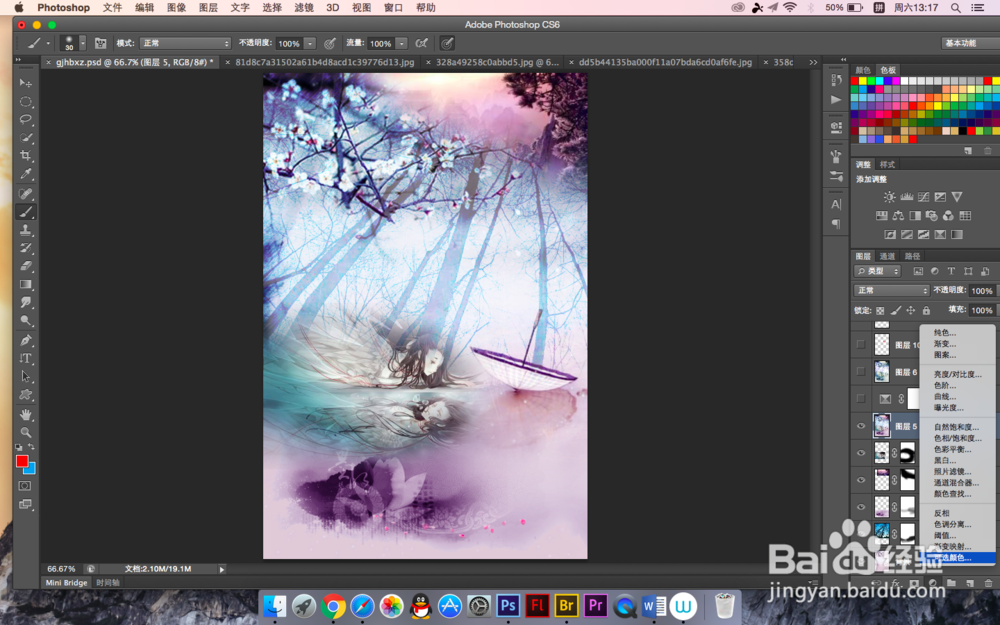Image resolution: width=1000 pixels, height=625 pixels.
Task: Open the opacity slider dropdown arrow
Action: (310, 43)
